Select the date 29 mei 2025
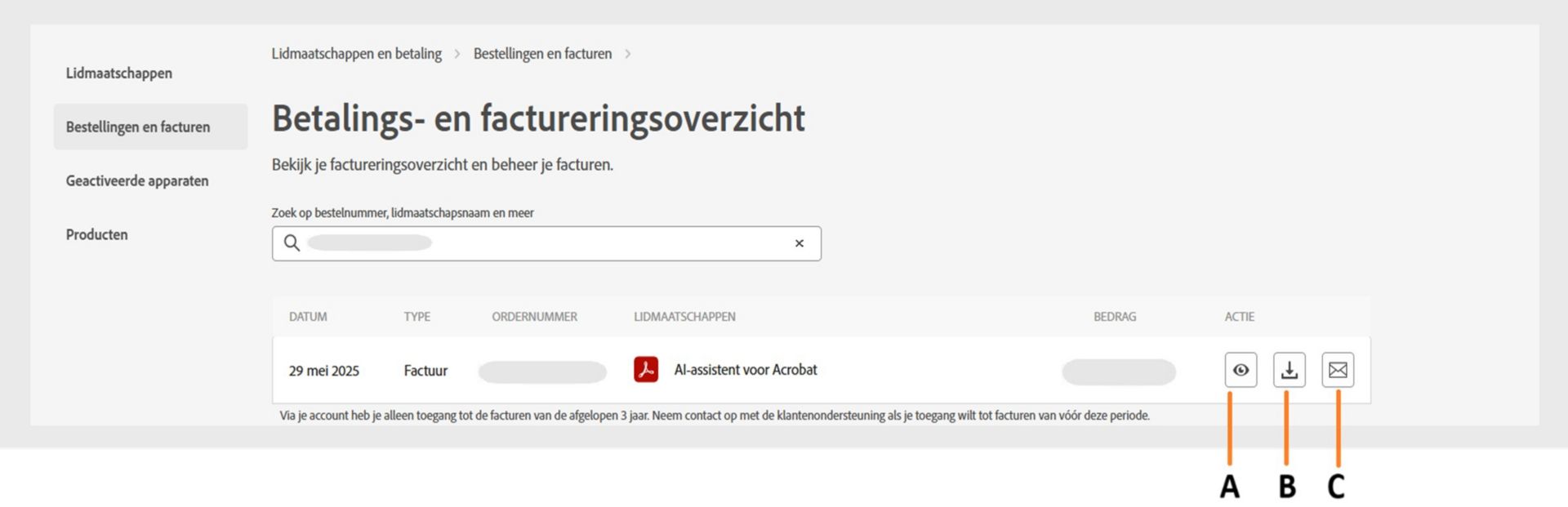Image resolution: width=1568 pixels, height=507 pixels. (323, 371)
